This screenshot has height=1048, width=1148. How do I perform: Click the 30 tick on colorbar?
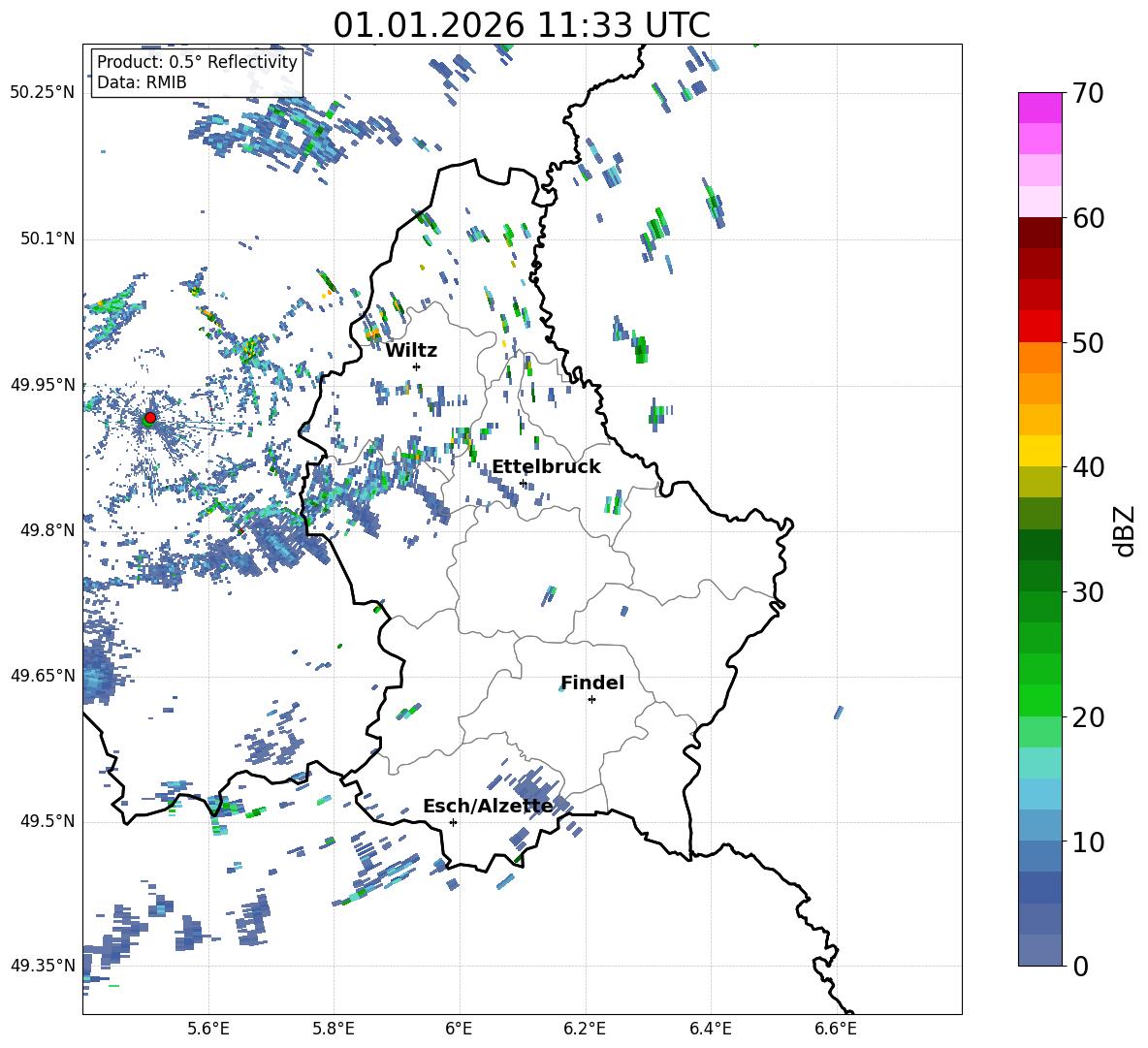click(x=1088, y=592)
